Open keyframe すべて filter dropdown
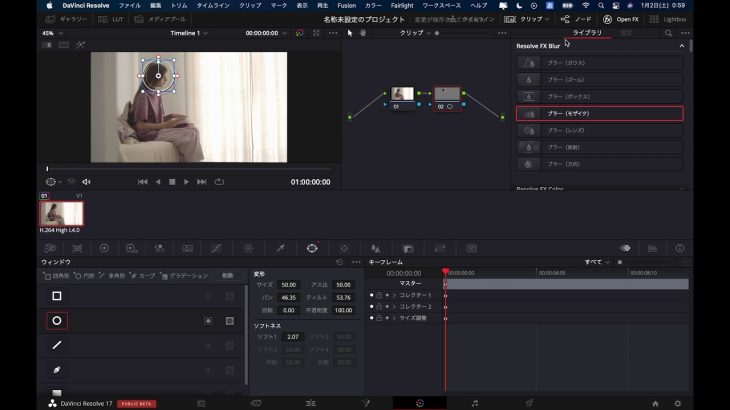 597,262
